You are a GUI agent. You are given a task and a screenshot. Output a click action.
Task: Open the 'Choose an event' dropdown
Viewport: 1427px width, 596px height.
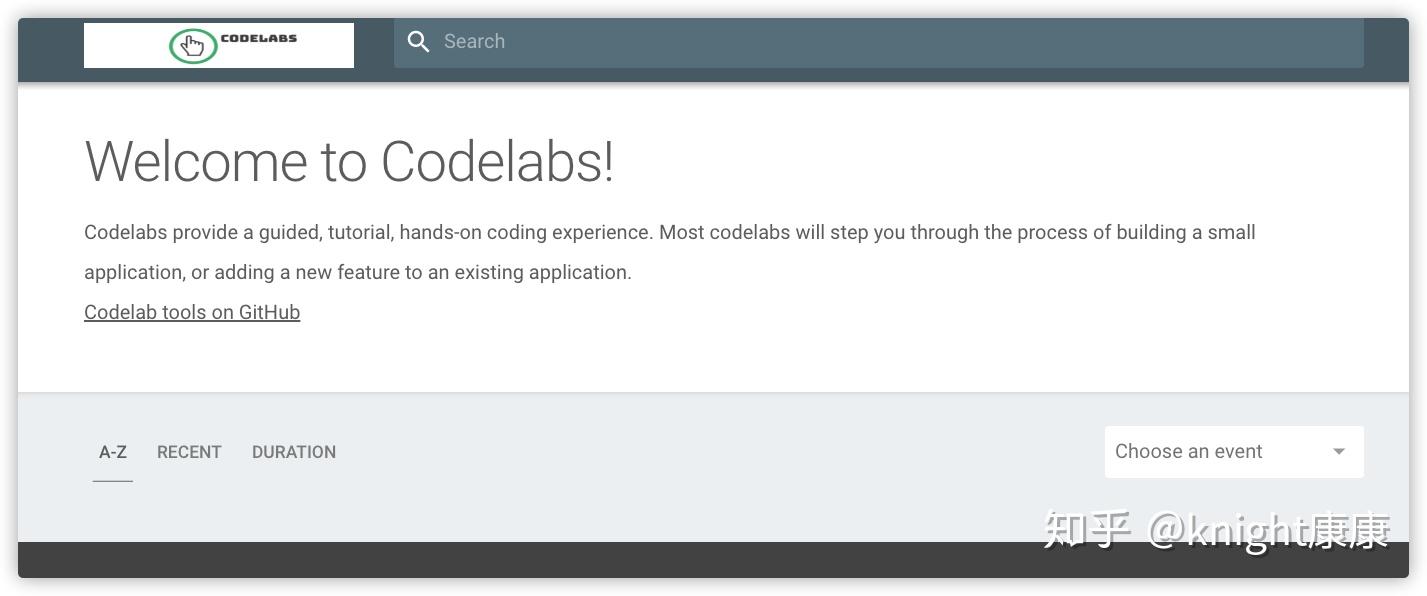1234,451
